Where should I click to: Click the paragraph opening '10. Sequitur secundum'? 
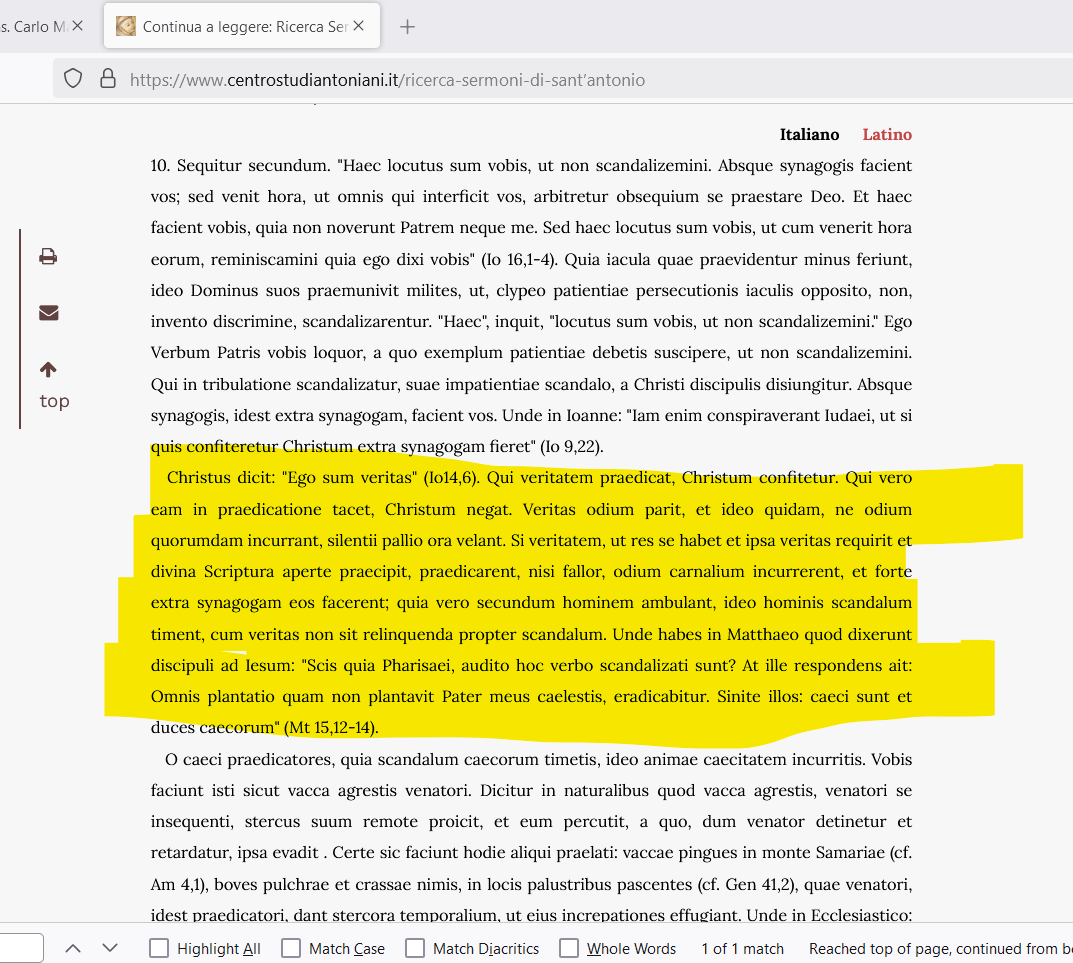[242, 166]
